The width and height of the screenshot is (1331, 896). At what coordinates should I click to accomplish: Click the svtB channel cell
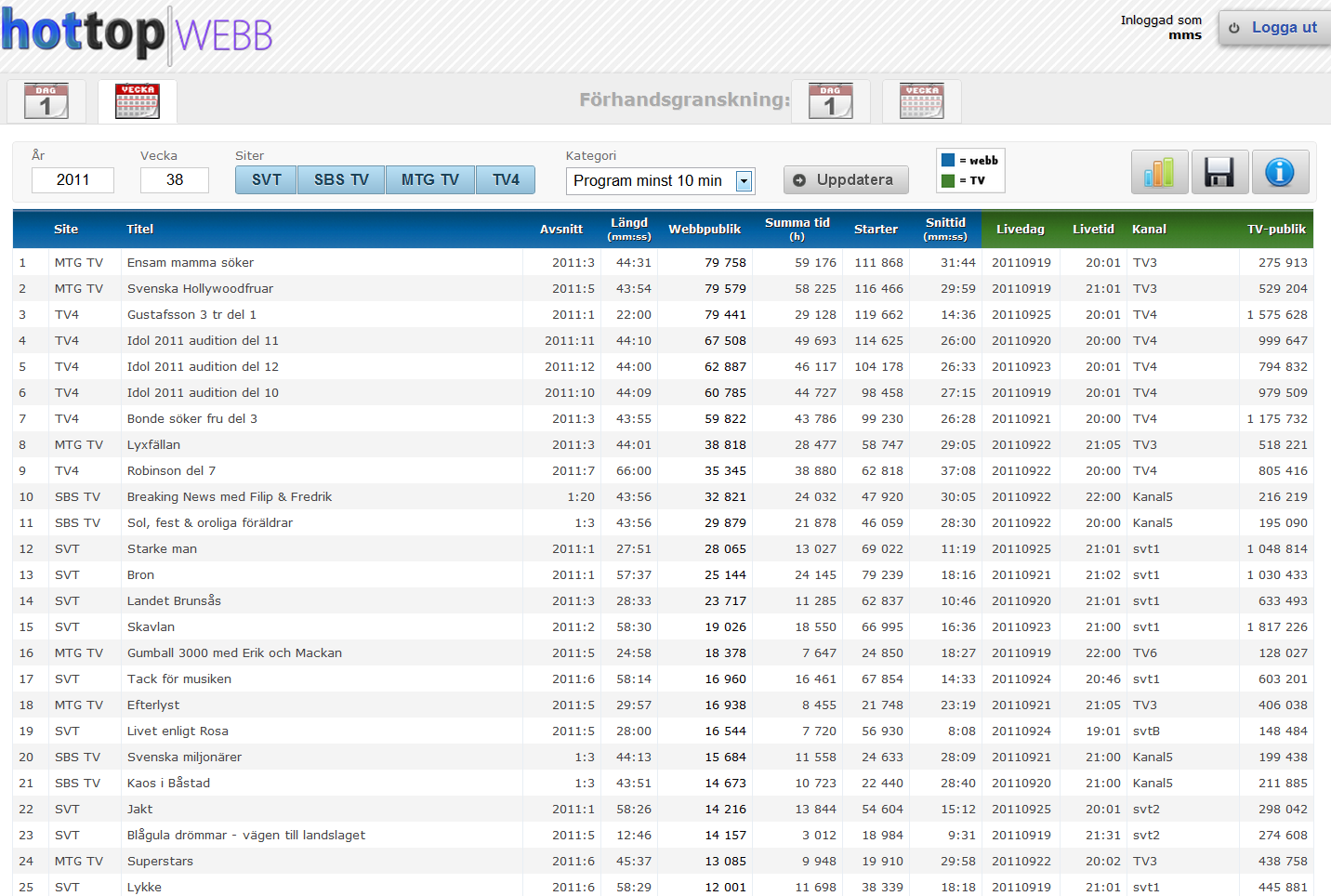(x=1146, y=731)
